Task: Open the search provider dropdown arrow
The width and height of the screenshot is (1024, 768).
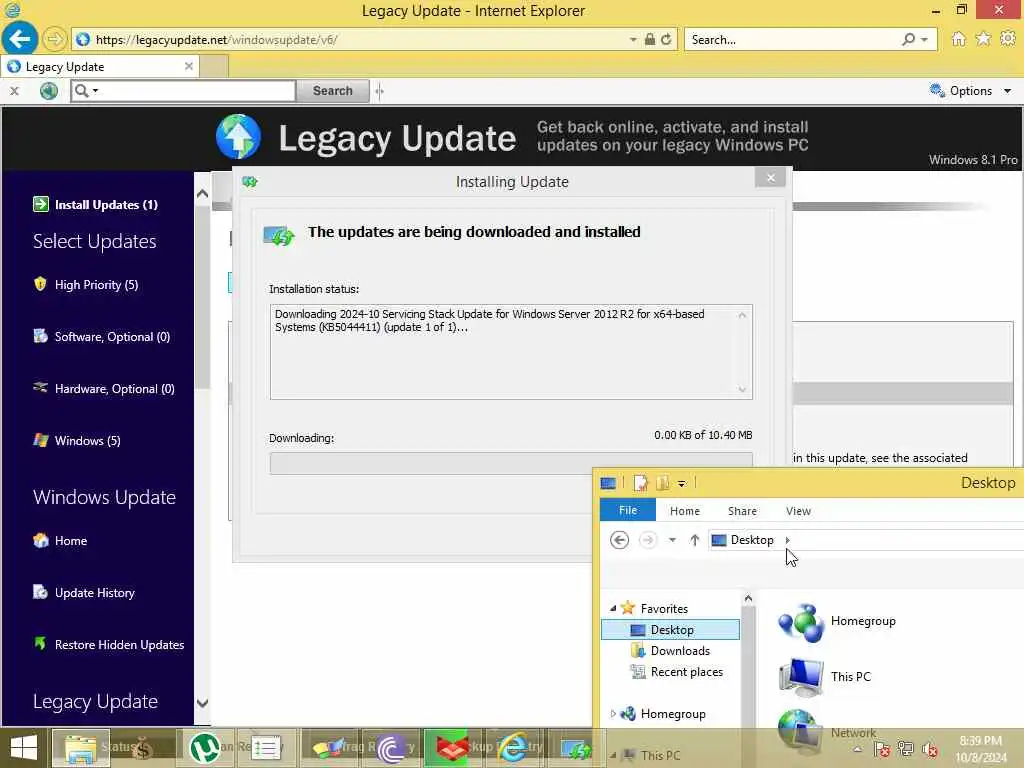Action: (x=924, y=39)
